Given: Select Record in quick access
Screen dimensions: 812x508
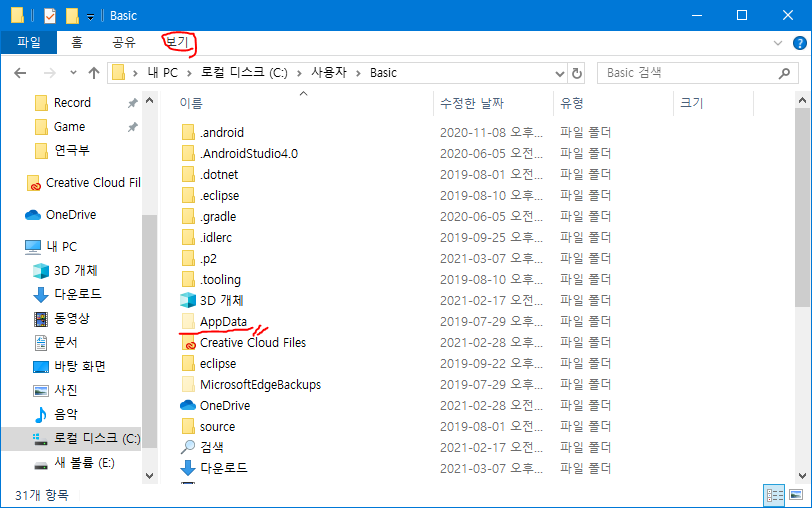Looking at the screenshot, I should [x=72, y=103].
